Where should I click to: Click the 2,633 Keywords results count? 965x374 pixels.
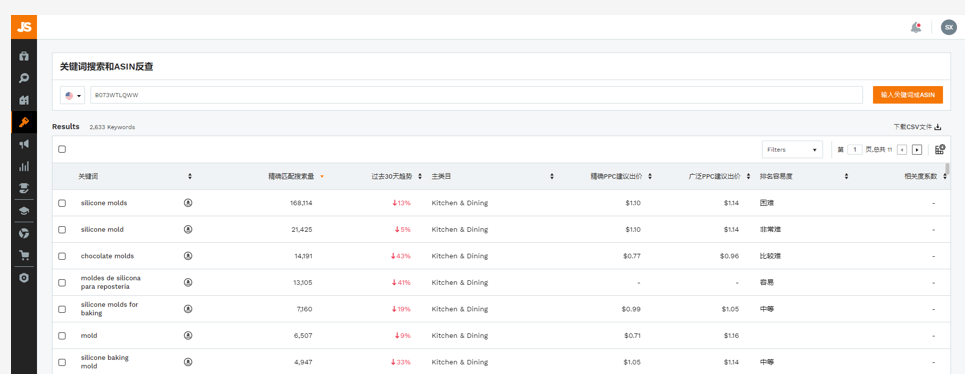[112, 127]
